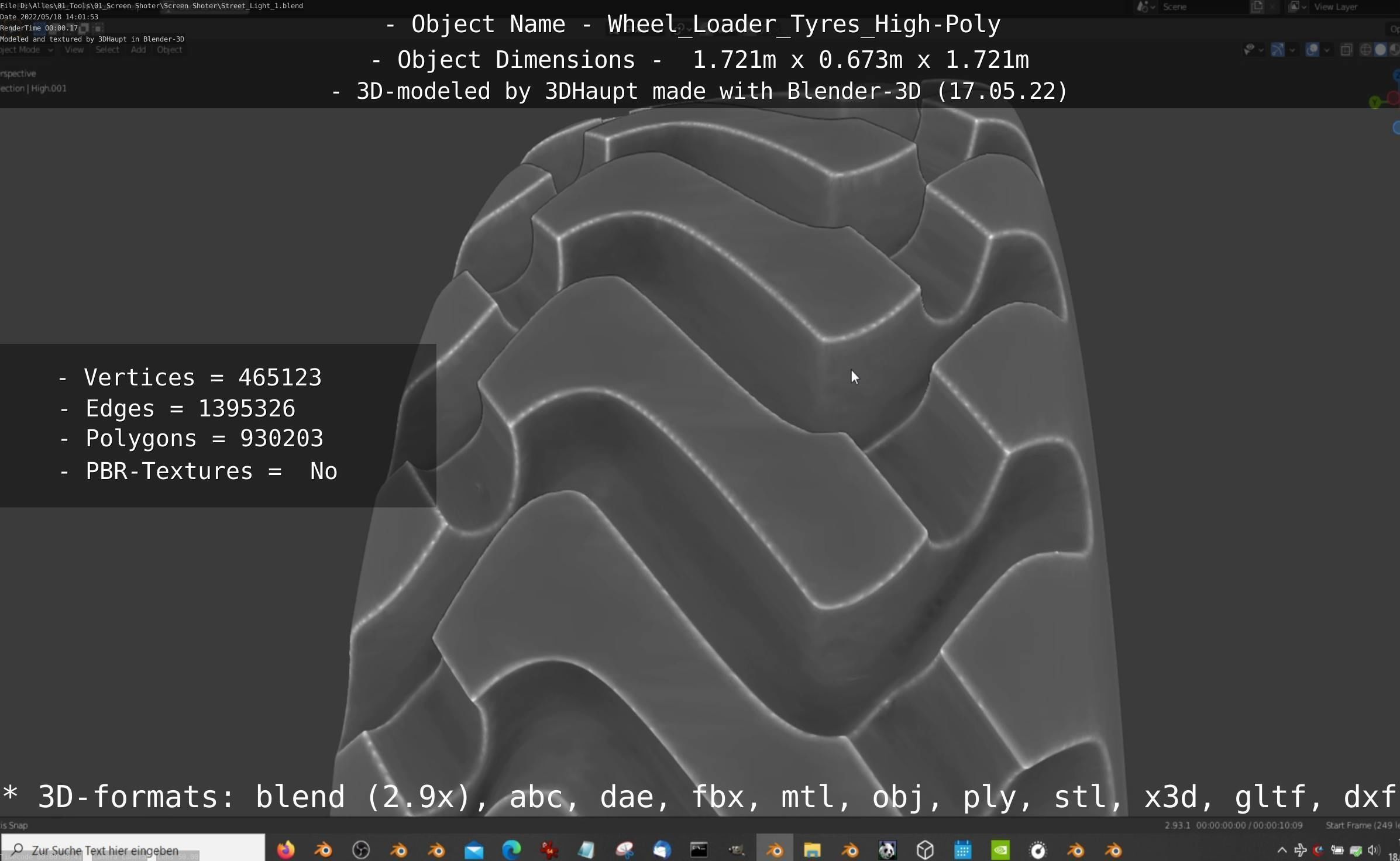Screen dimensions: 1400x861
Task: Expand the gizmo options dropdown arrow
Action: coord(1292,50)
